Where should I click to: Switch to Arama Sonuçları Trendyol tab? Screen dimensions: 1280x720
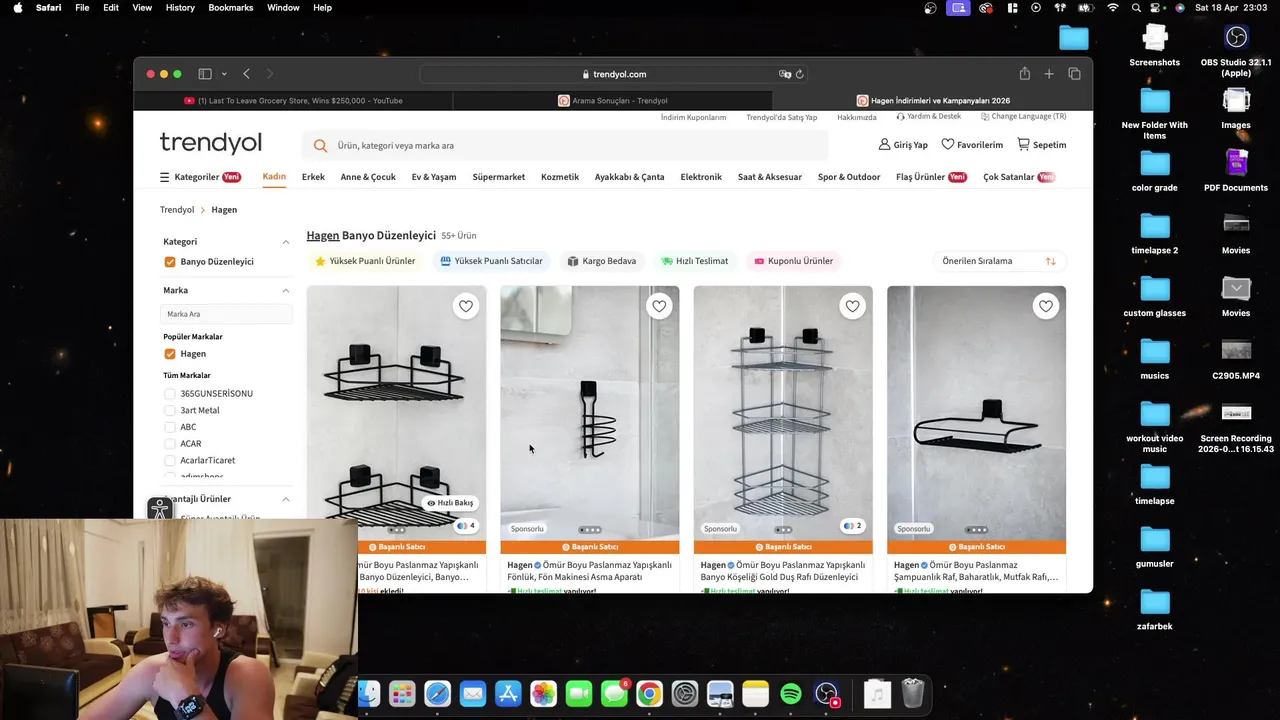pos(612,100)
